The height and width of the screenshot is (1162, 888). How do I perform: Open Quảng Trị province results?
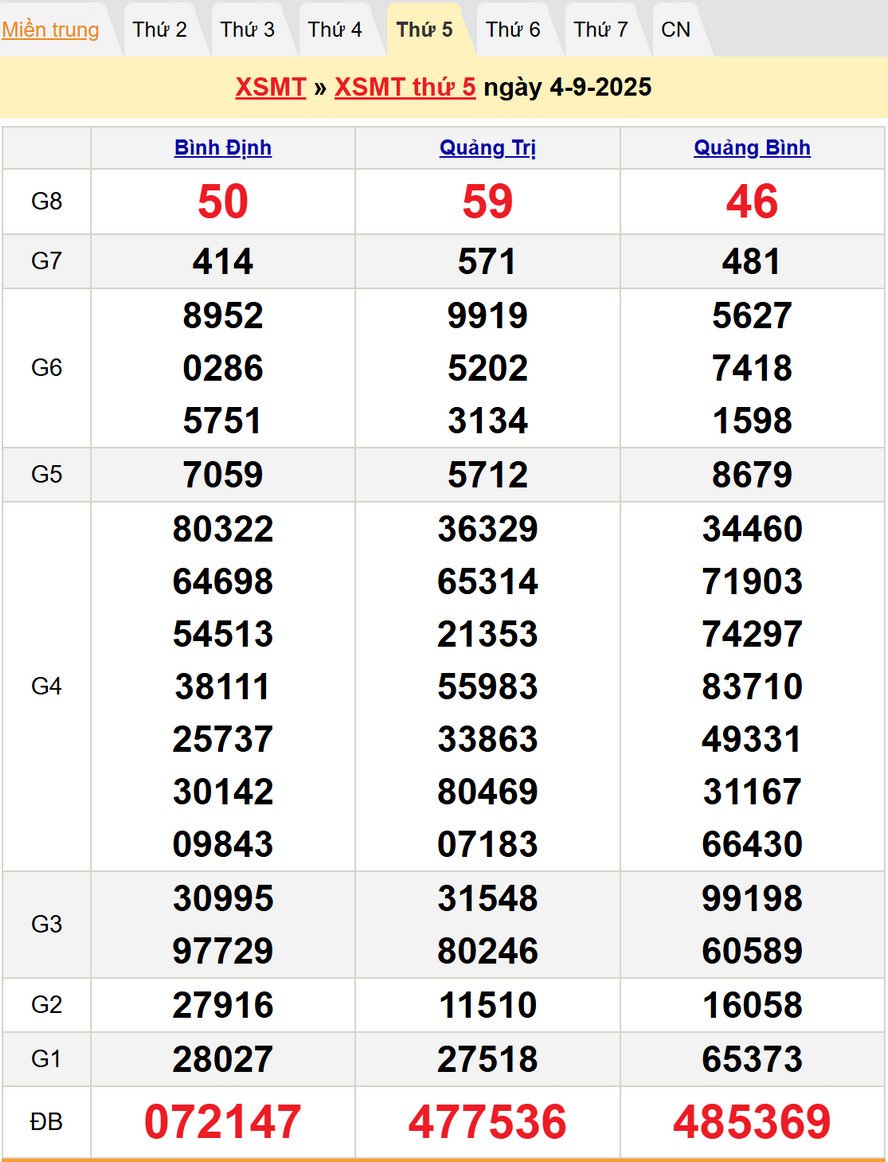pos(488,148)
